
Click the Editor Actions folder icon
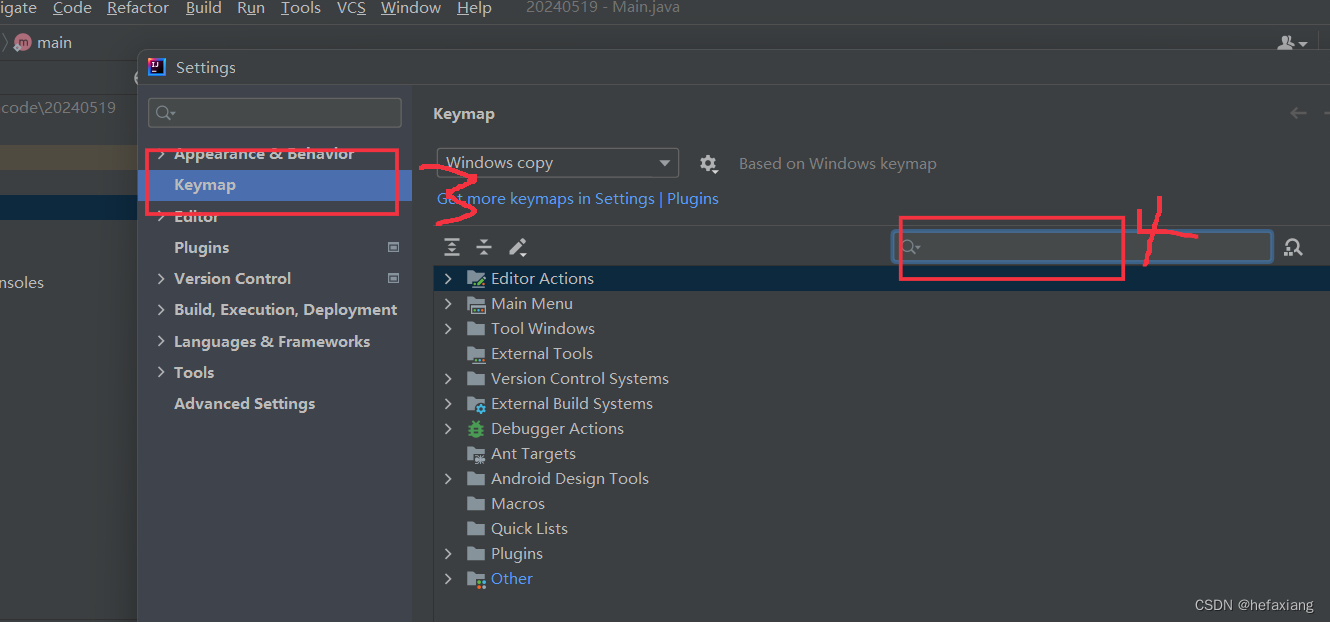point(476,279)
